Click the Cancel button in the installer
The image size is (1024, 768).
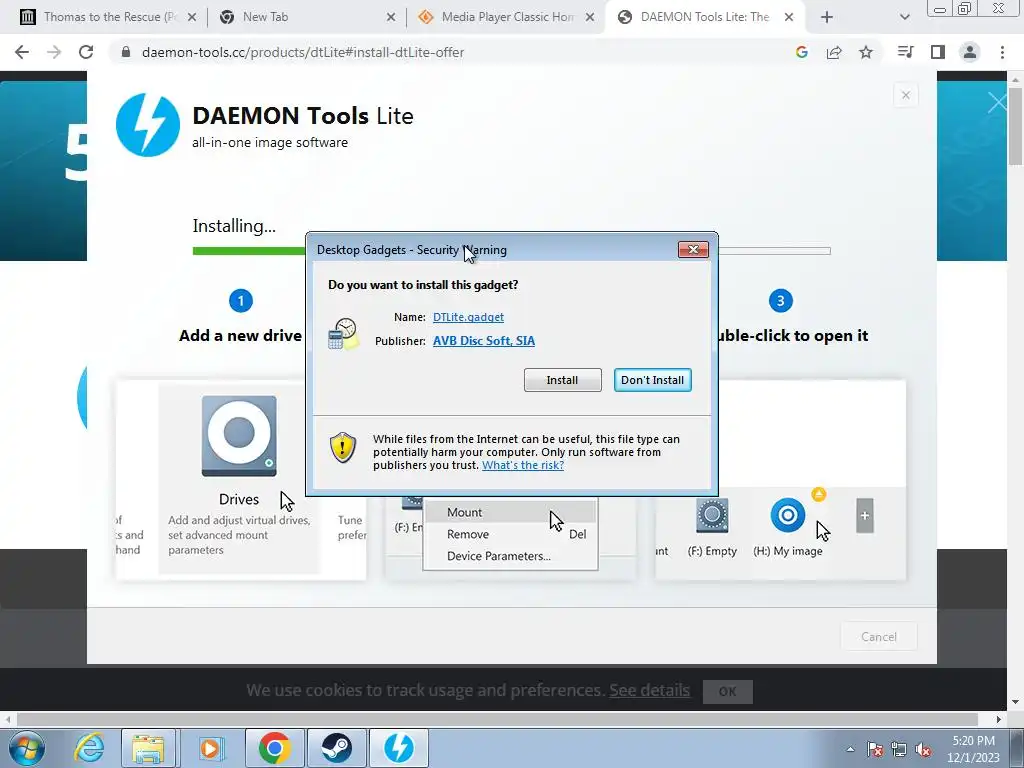click(x=878, y=637)
